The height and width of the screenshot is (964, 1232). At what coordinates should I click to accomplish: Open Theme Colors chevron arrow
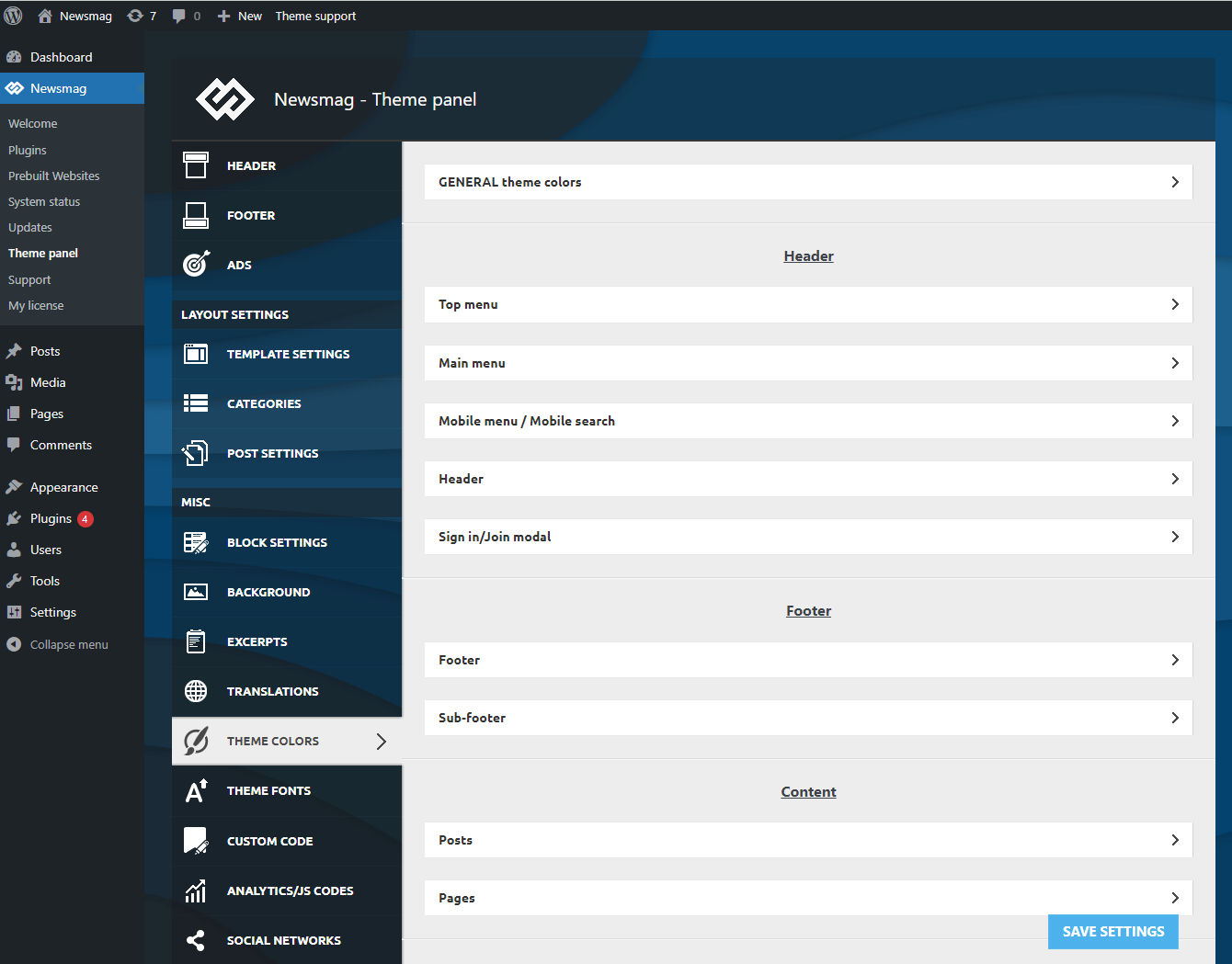point(382,741)
